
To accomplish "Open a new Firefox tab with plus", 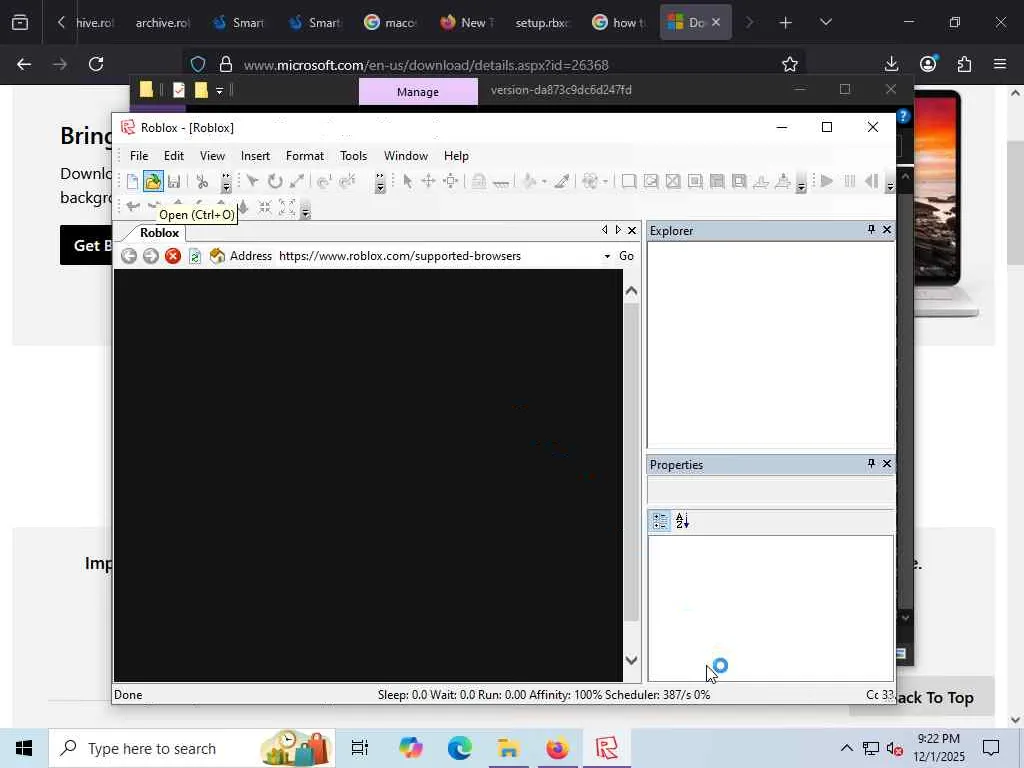I will coord(786,23).
